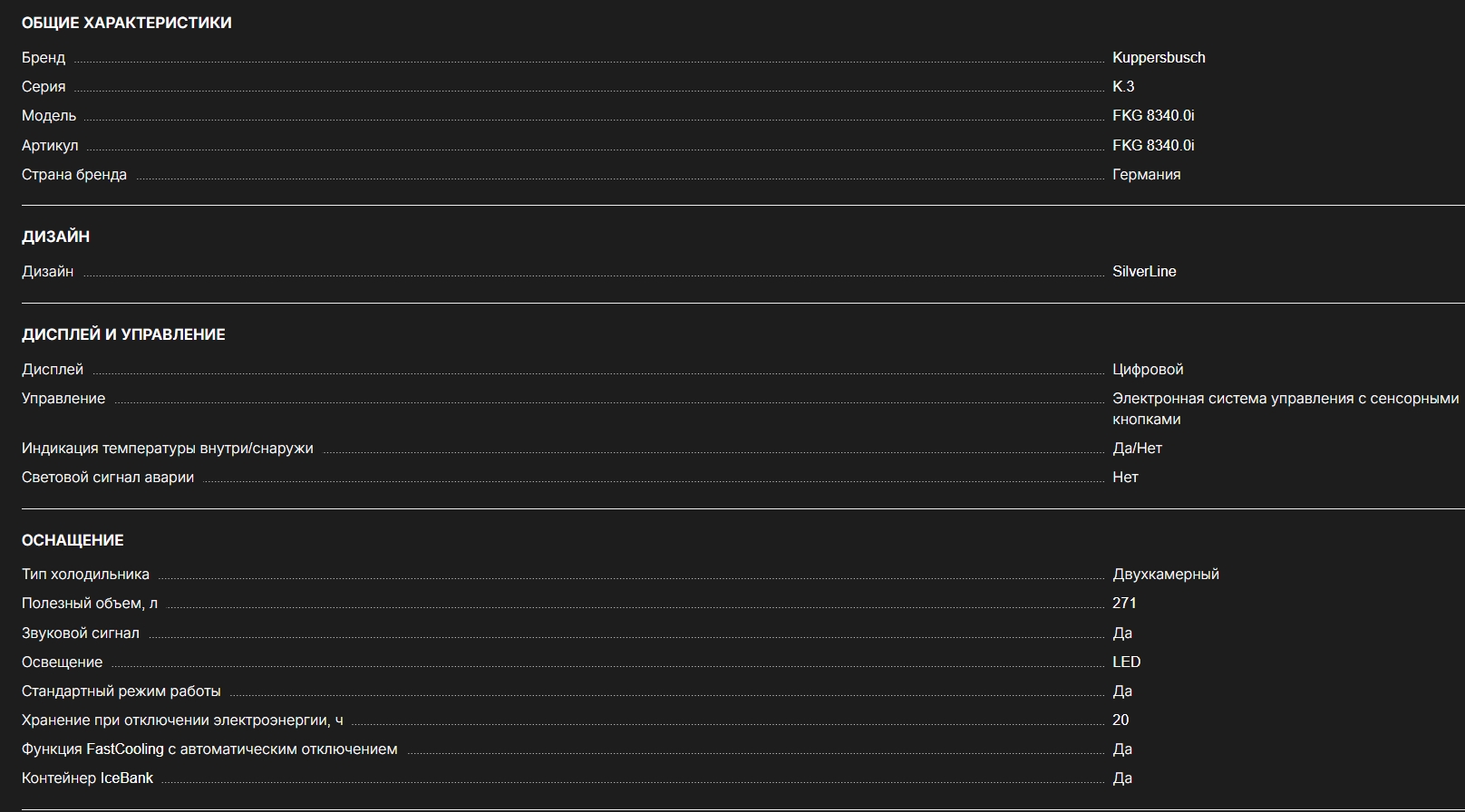
Task: Click the power-outage storage value 20
Action: 1121,720
